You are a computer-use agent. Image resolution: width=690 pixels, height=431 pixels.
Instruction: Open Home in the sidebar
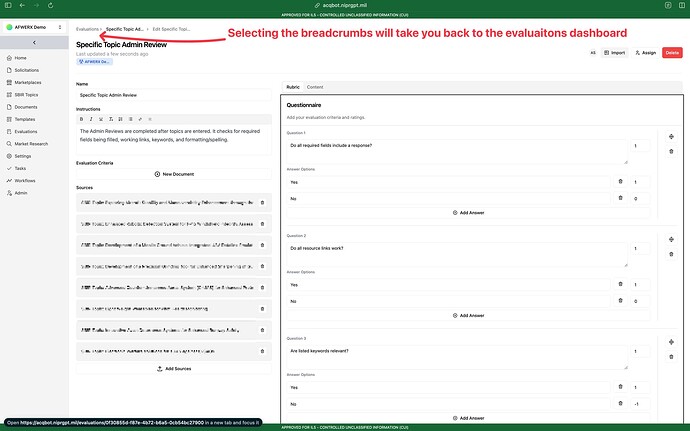pos(20,58)
